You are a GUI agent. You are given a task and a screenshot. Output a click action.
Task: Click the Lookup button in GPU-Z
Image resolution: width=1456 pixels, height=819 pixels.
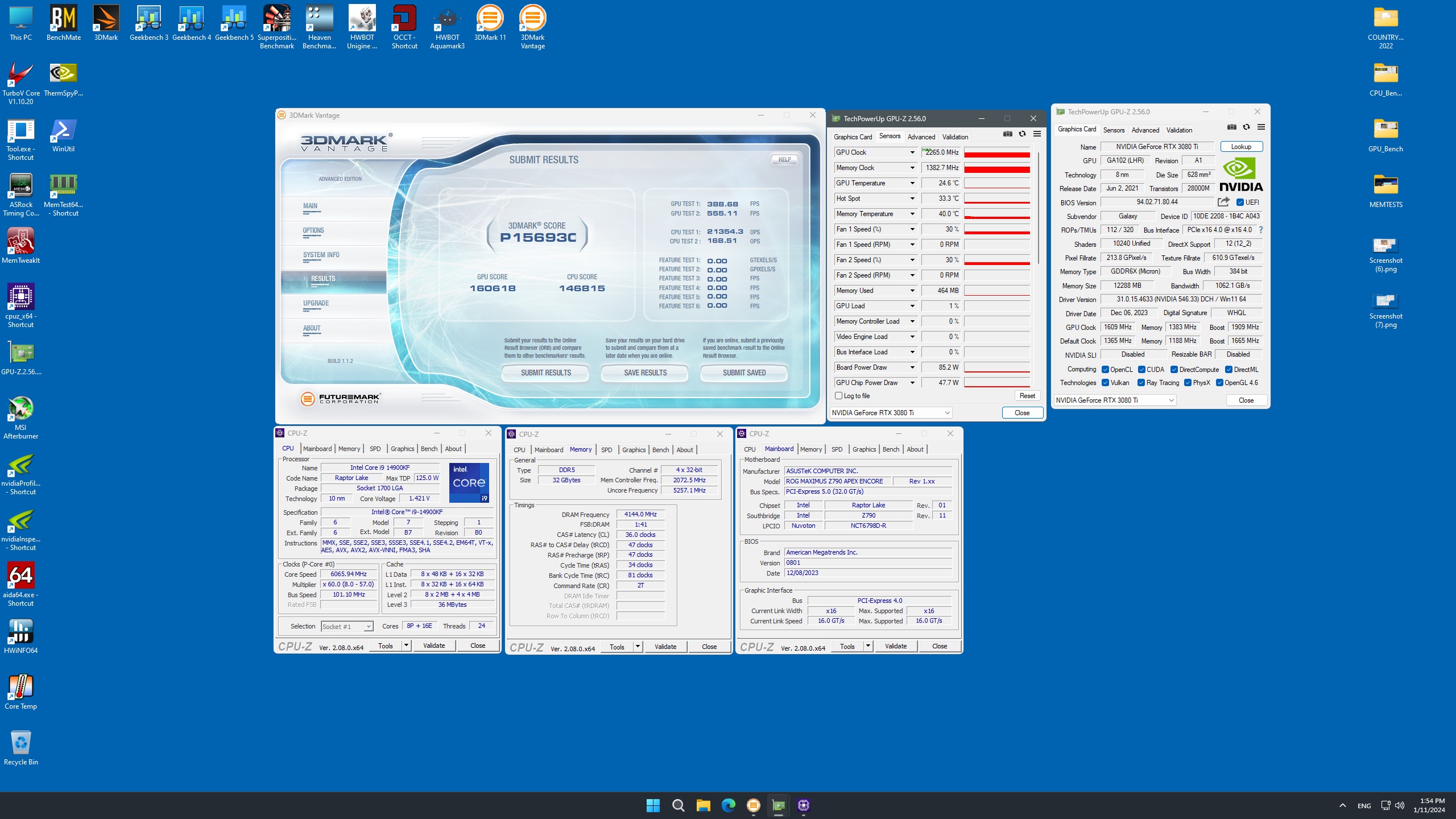coord(1241,147)
